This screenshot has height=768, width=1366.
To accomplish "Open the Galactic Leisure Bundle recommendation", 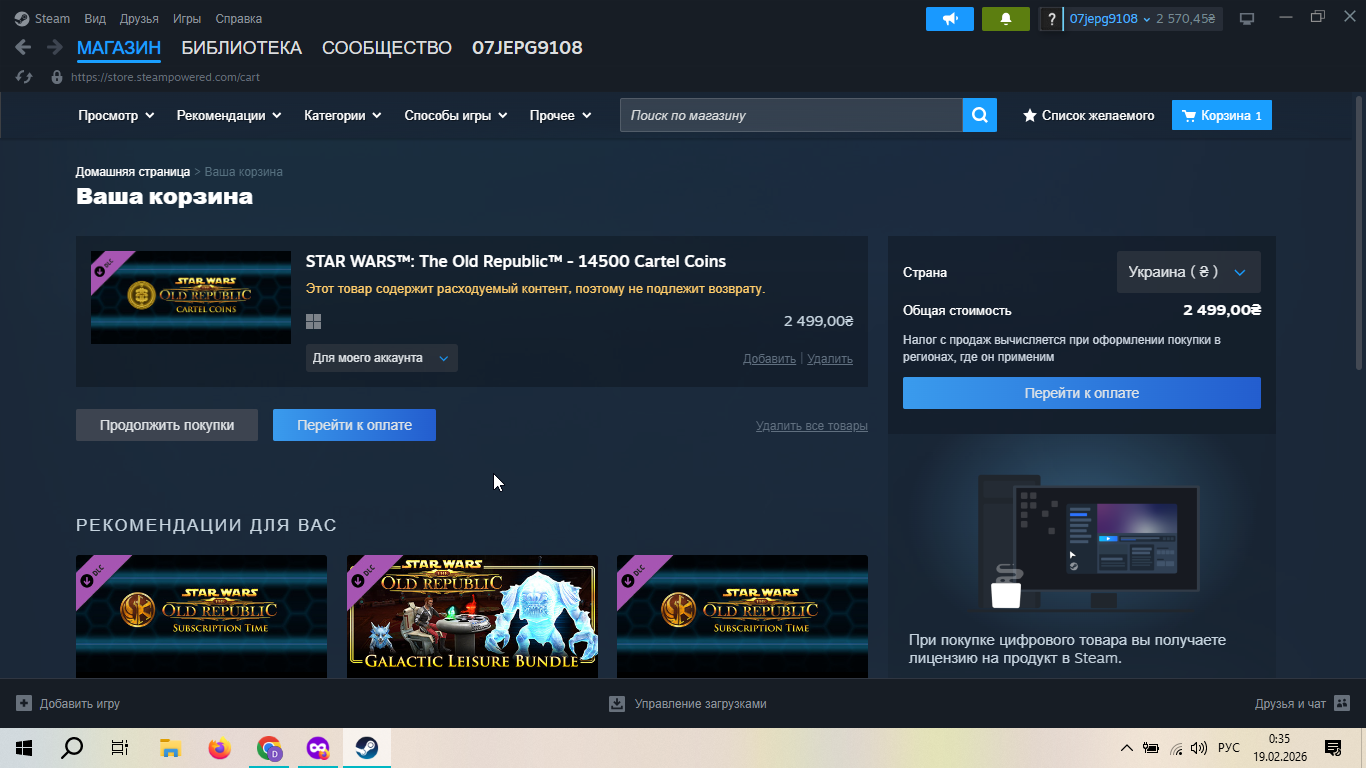I will tap(472, 616).
